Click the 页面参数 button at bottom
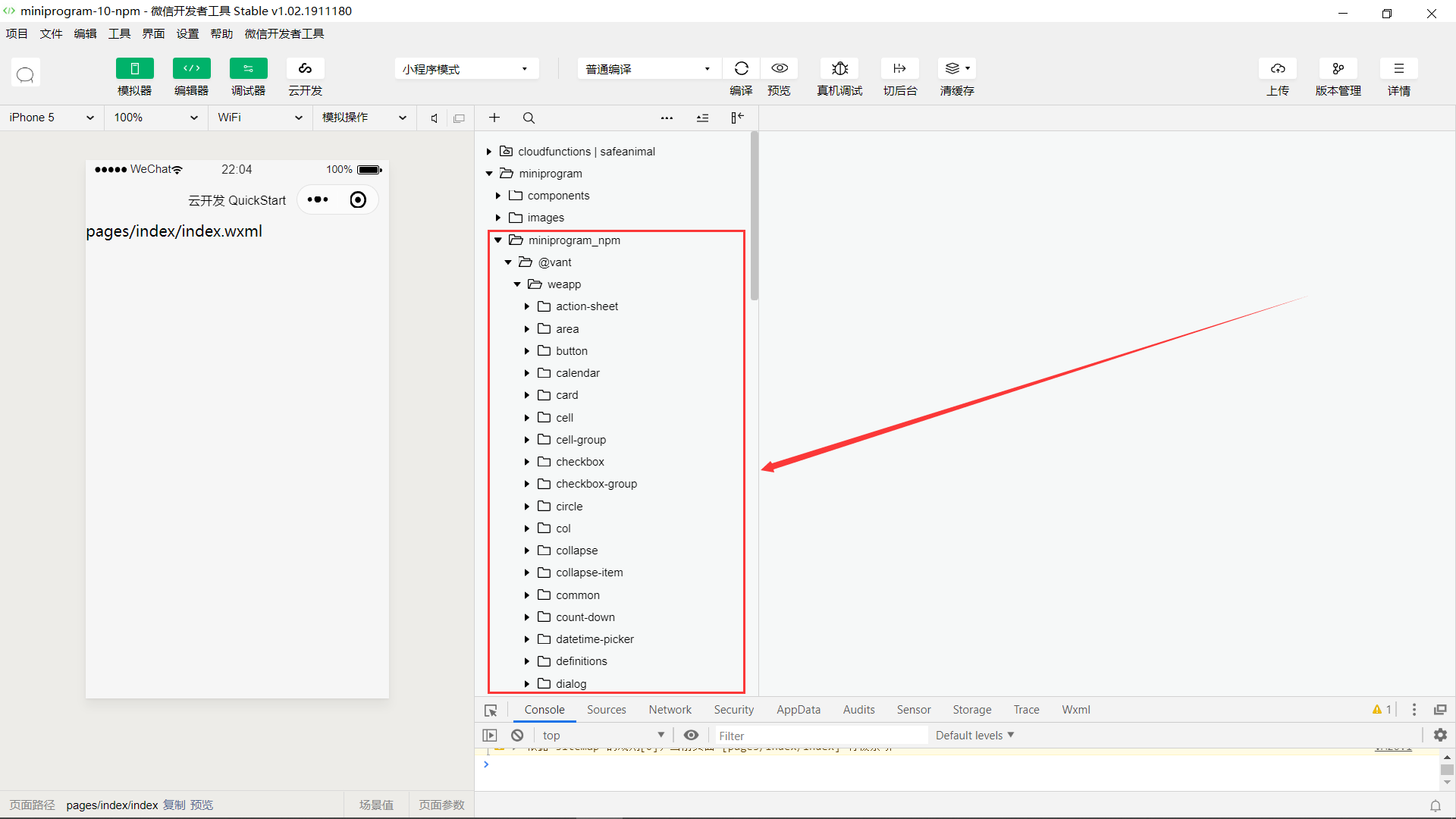Image resolution: width=1456 pixels, height=819 pixels. click(441, 805)
